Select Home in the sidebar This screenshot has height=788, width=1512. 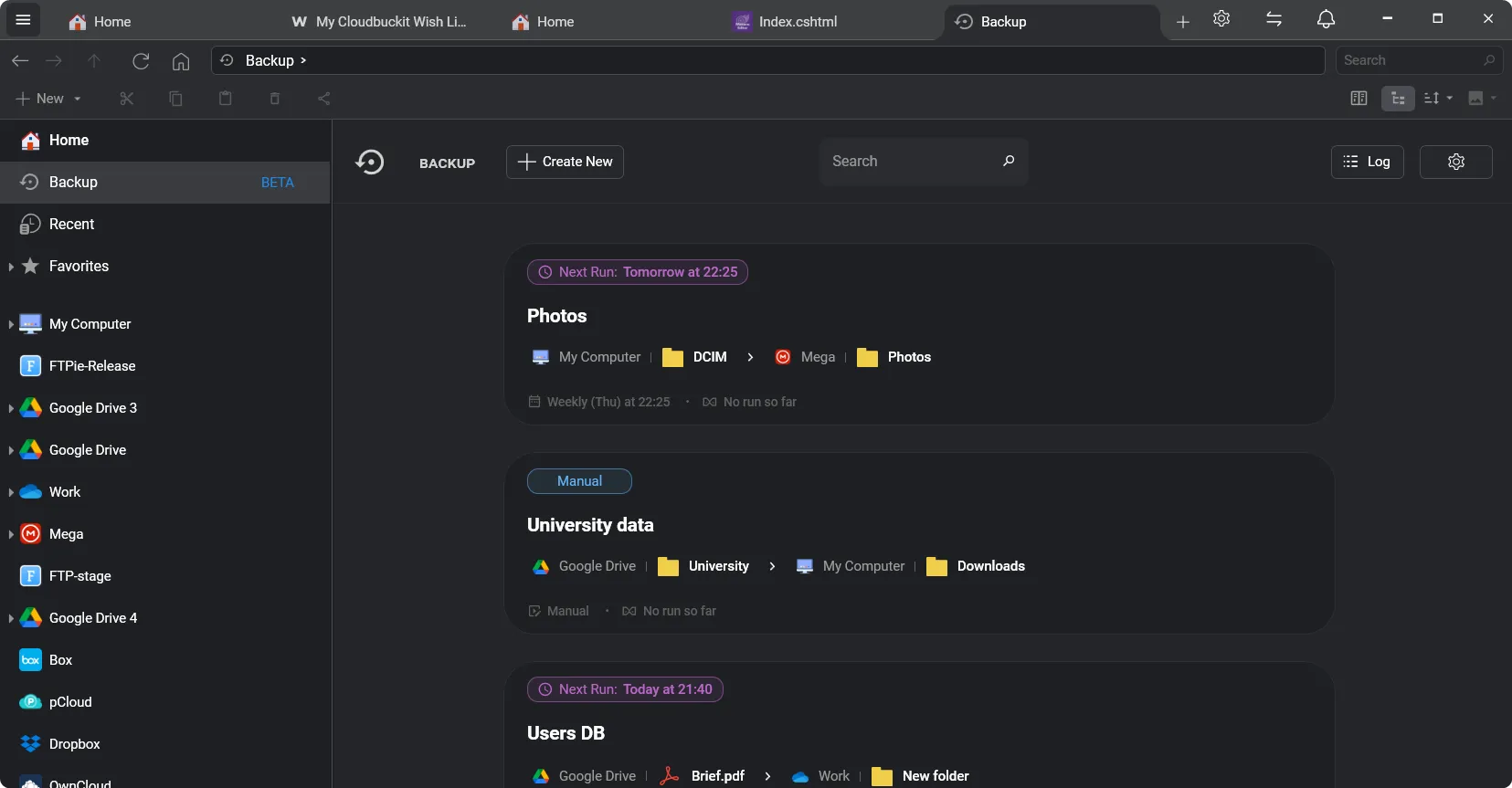pyautogui.click(x=164, y=141)
